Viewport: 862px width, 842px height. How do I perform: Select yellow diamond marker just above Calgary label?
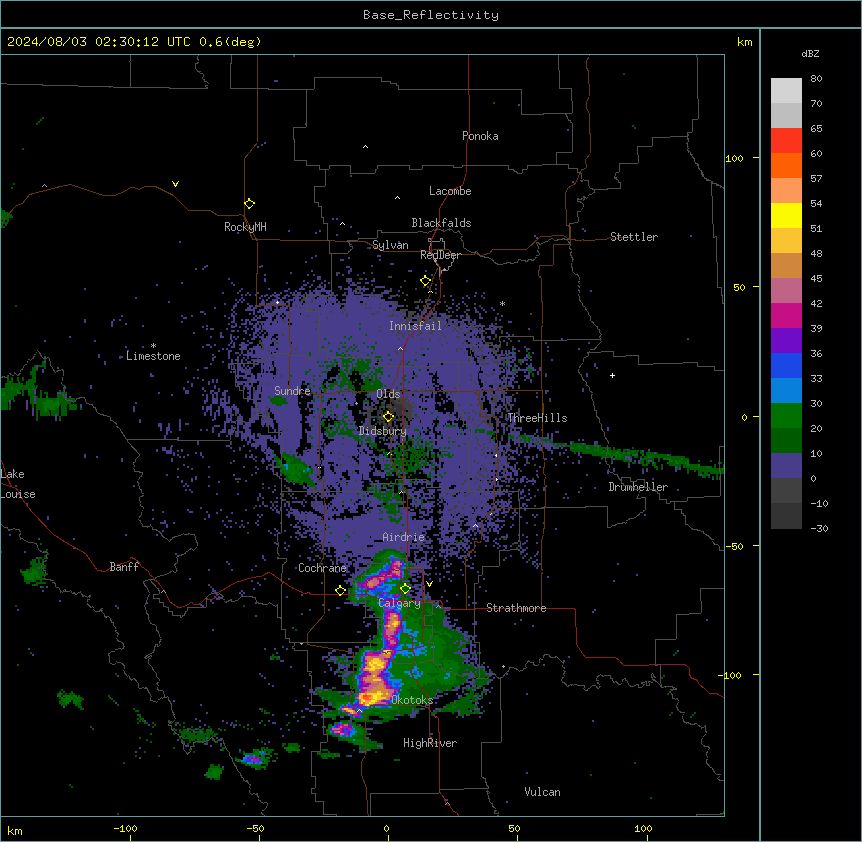[405, 589]
